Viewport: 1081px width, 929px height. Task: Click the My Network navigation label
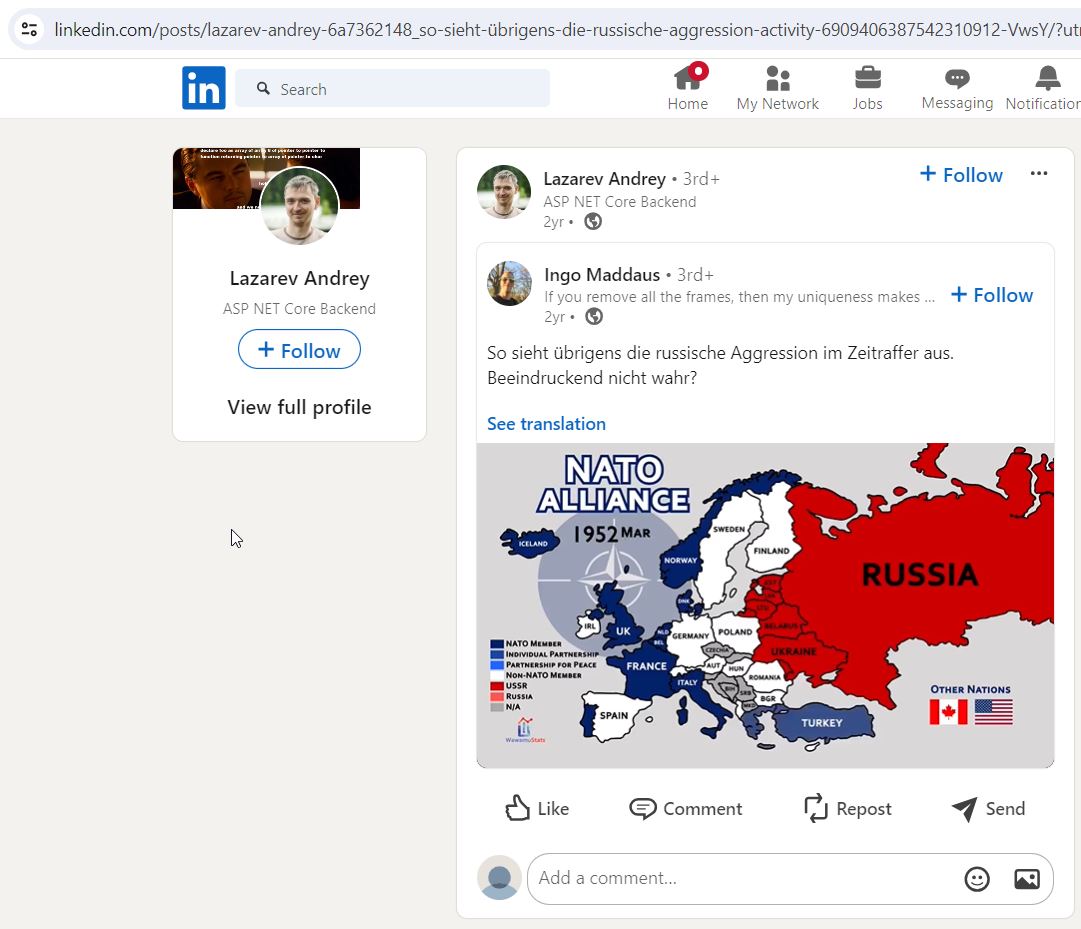coord(778,104)
